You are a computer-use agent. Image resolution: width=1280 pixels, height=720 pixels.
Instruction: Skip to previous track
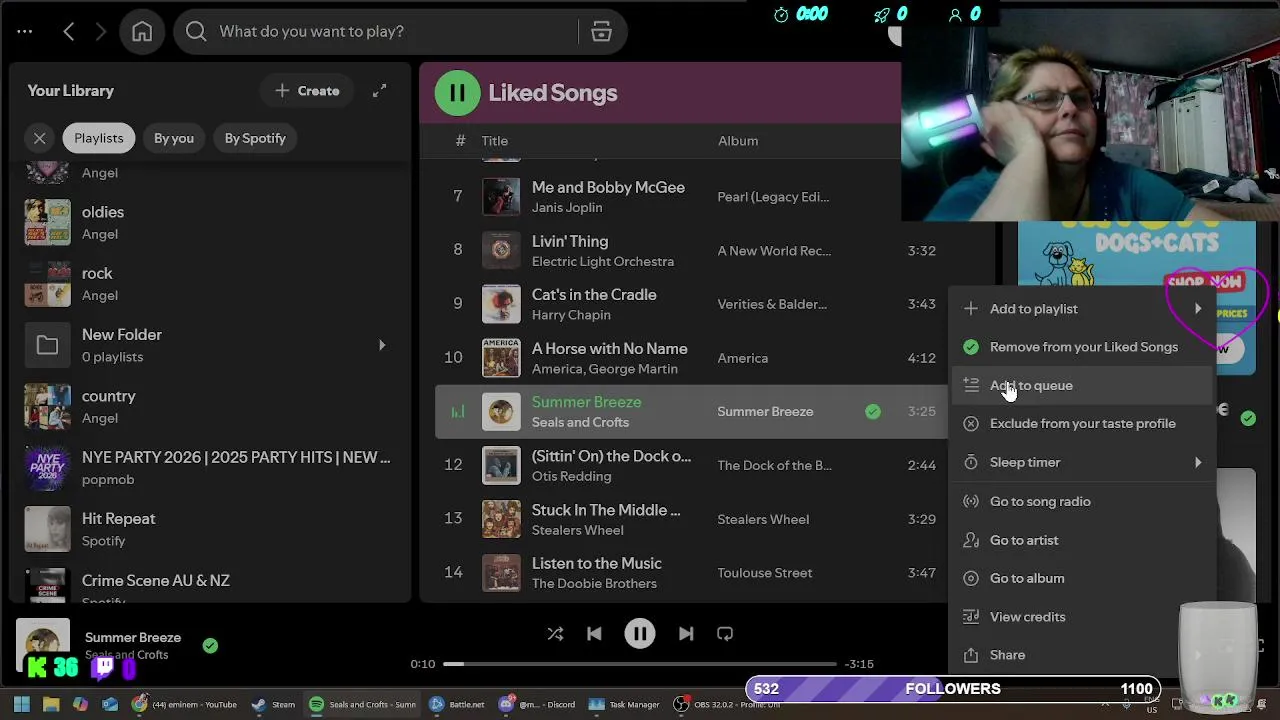594,634
